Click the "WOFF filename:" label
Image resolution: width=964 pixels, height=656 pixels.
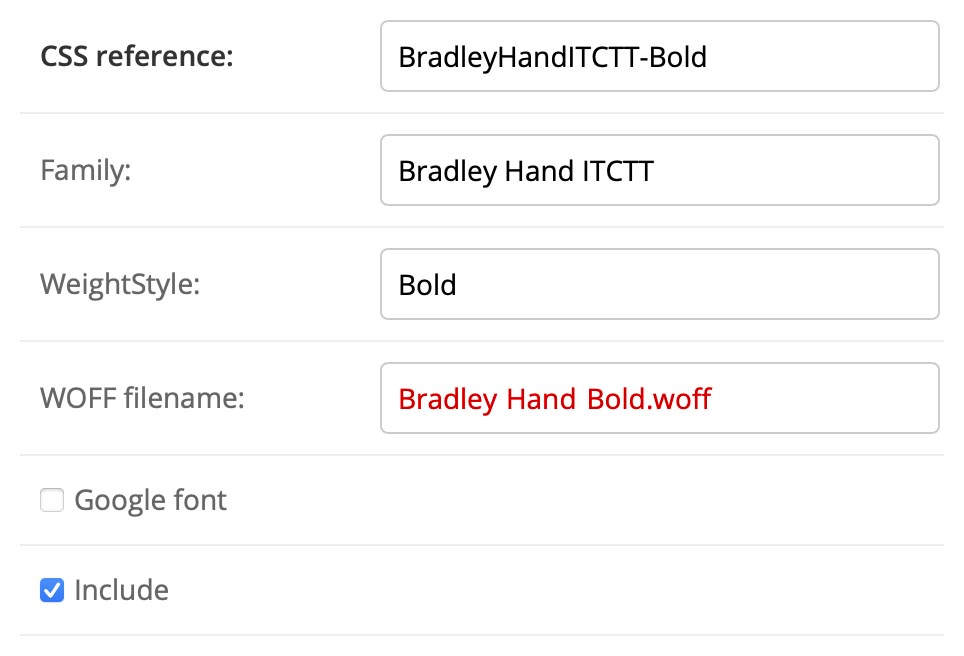pyautogui.click(x=142, y=399)
